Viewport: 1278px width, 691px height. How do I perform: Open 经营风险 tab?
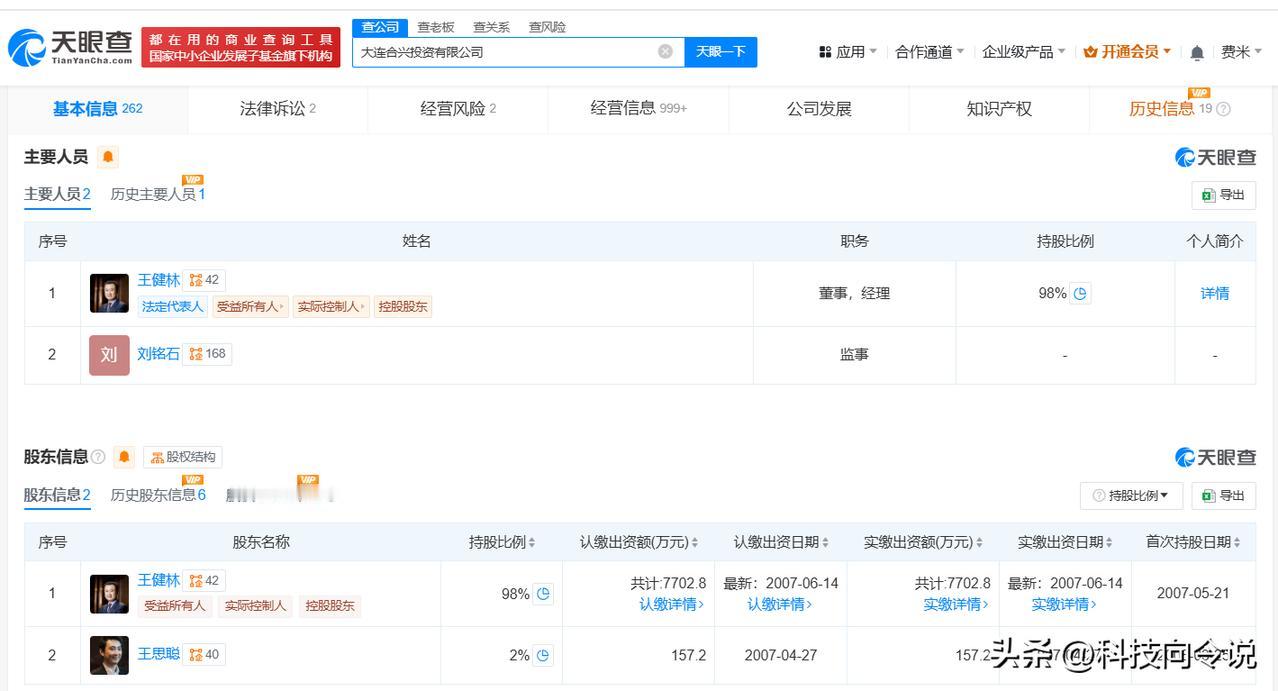[x=458, y=109]
